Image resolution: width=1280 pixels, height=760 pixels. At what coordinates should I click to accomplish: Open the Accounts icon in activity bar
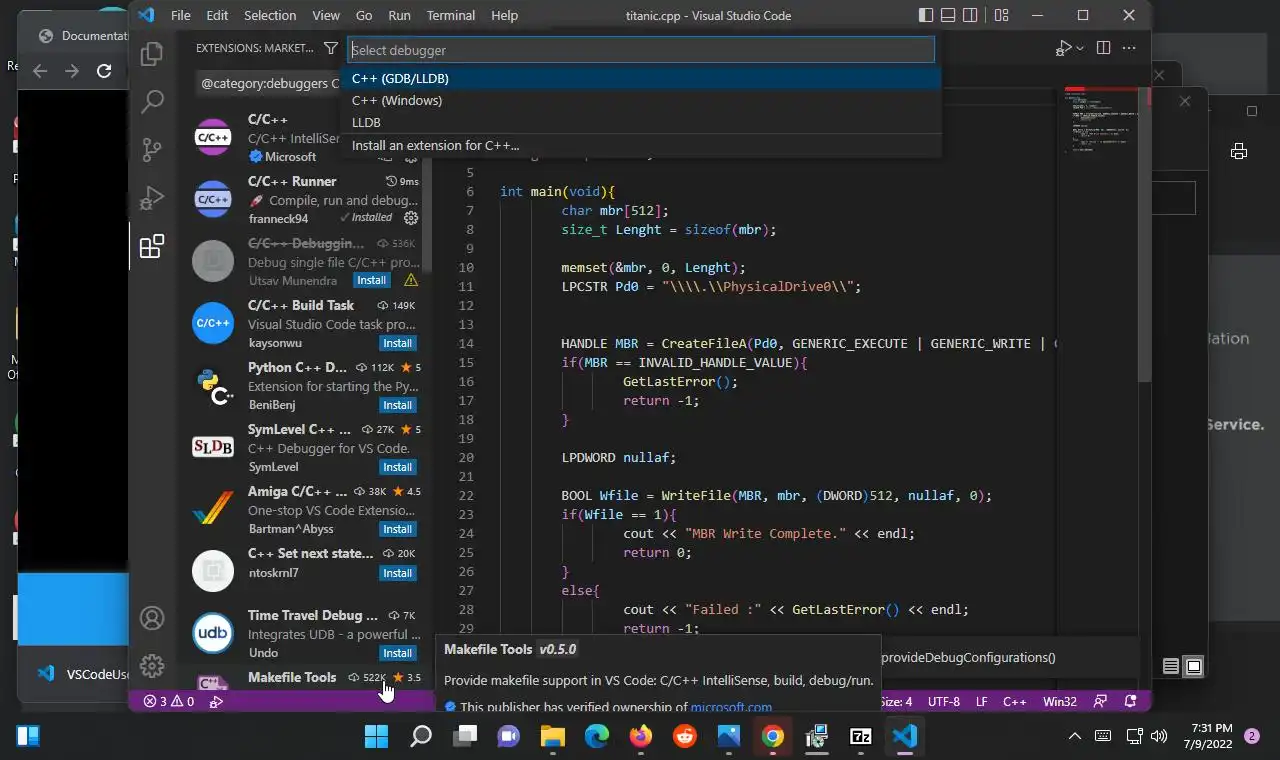pos(152,618)
